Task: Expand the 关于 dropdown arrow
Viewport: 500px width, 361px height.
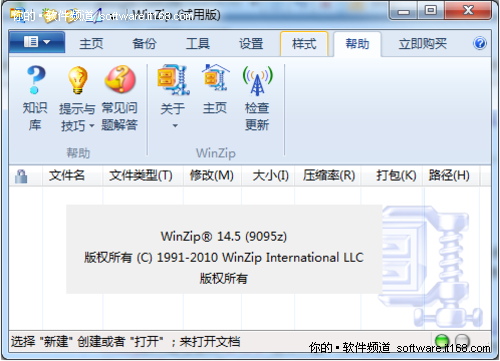Action: coord(175,126)
